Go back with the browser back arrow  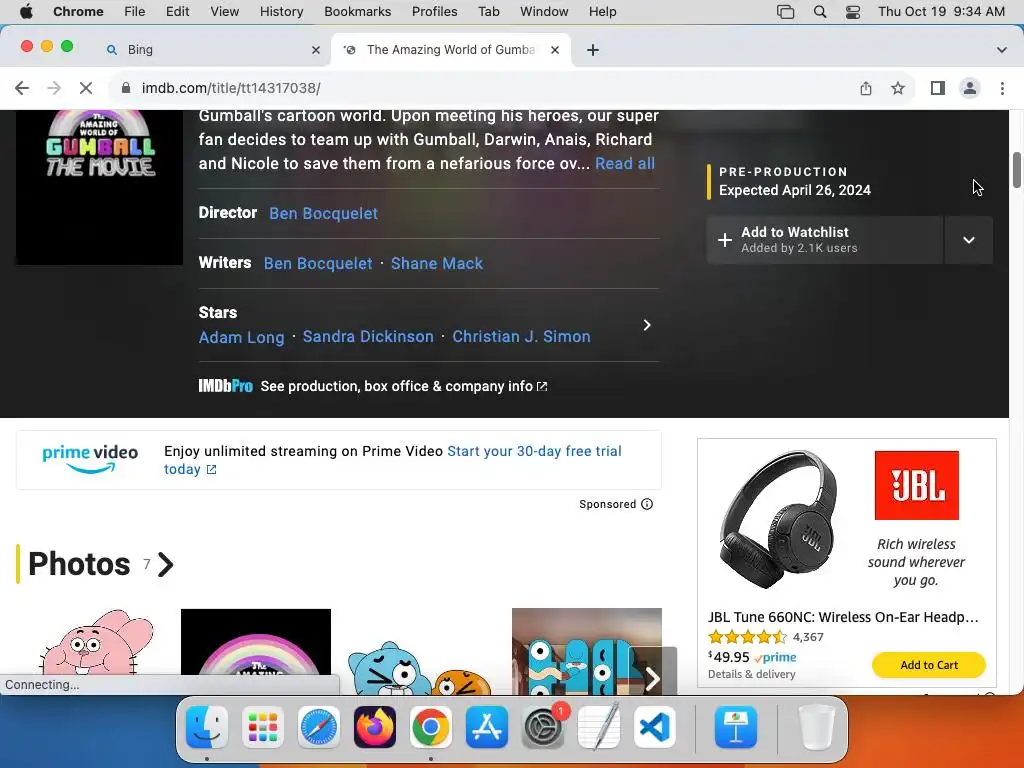(x=22, y=88)
